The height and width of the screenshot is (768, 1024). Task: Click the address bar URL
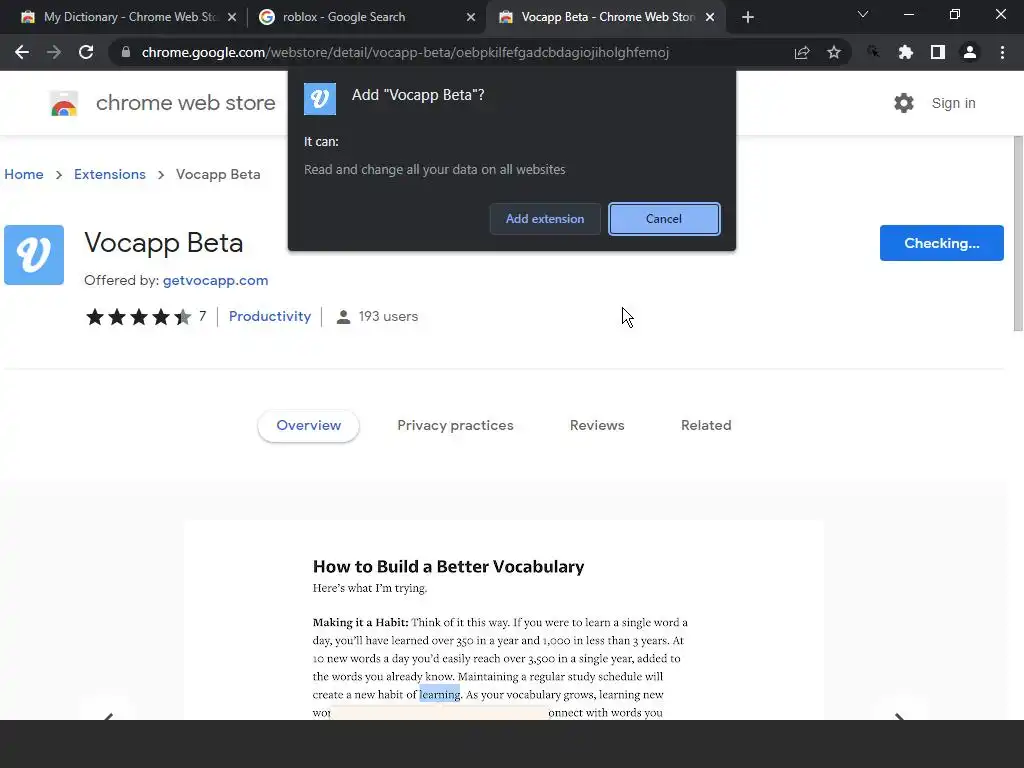tap(405, 52)
